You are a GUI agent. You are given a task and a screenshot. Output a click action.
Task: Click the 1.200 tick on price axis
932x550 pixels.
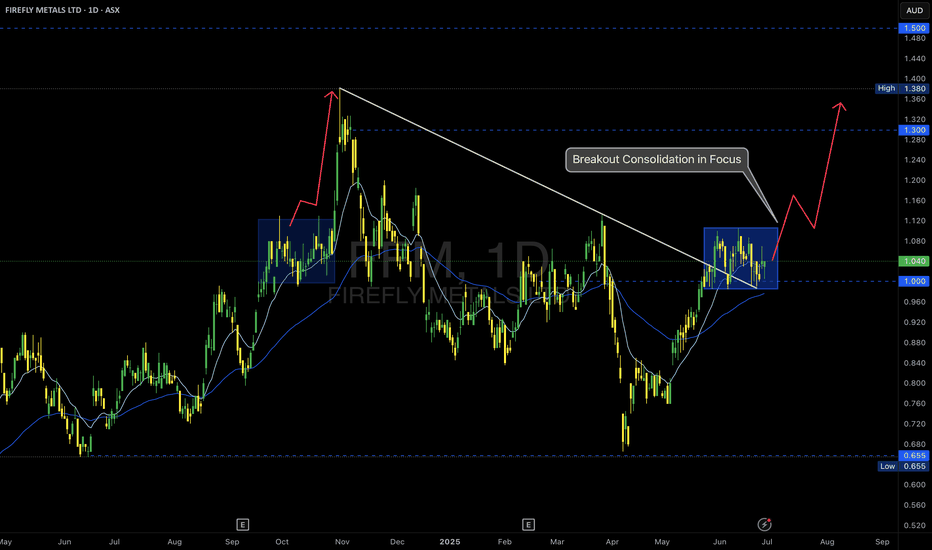(x=914, y=180)
